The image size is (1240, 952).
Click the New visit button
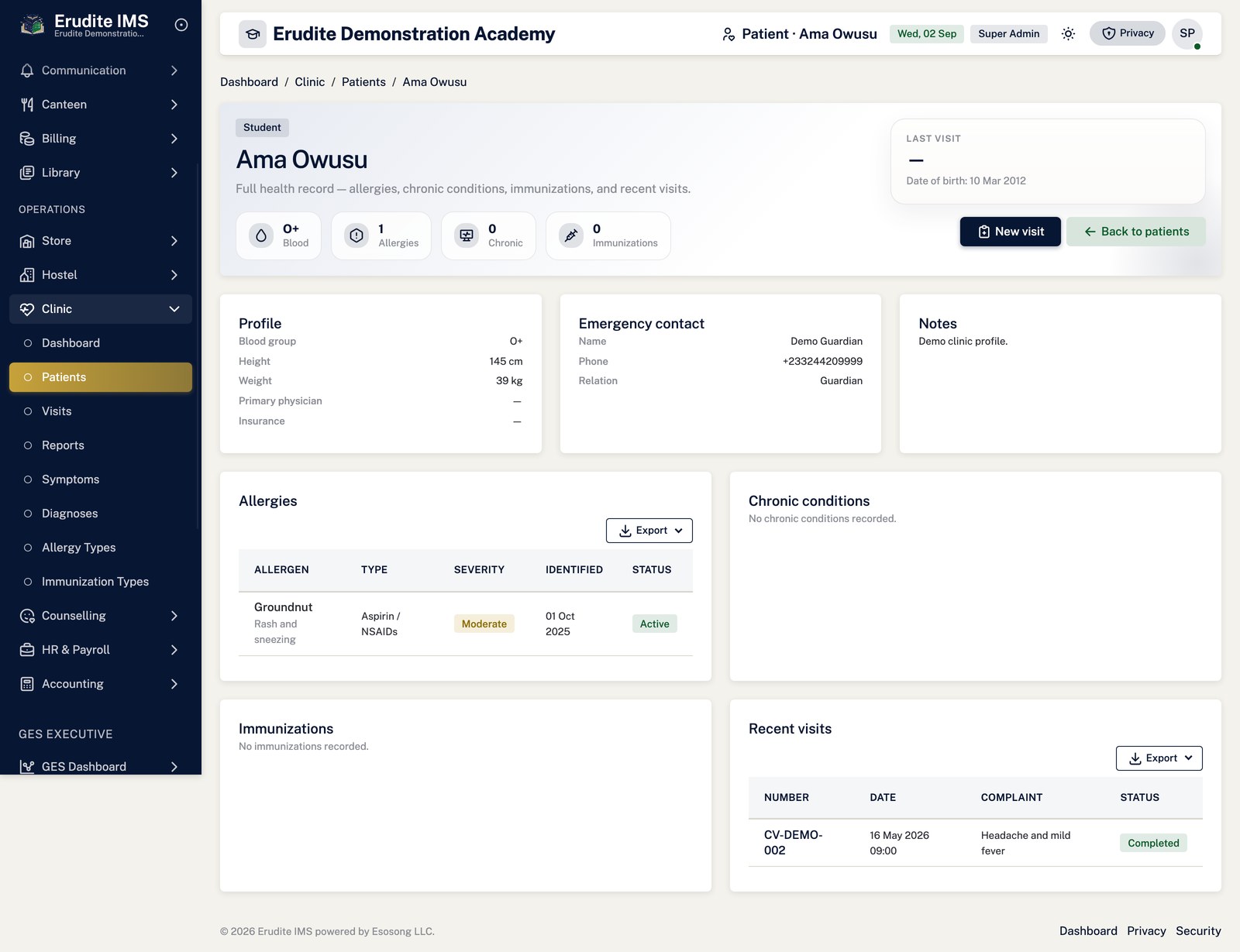(x=1011, y=232)
